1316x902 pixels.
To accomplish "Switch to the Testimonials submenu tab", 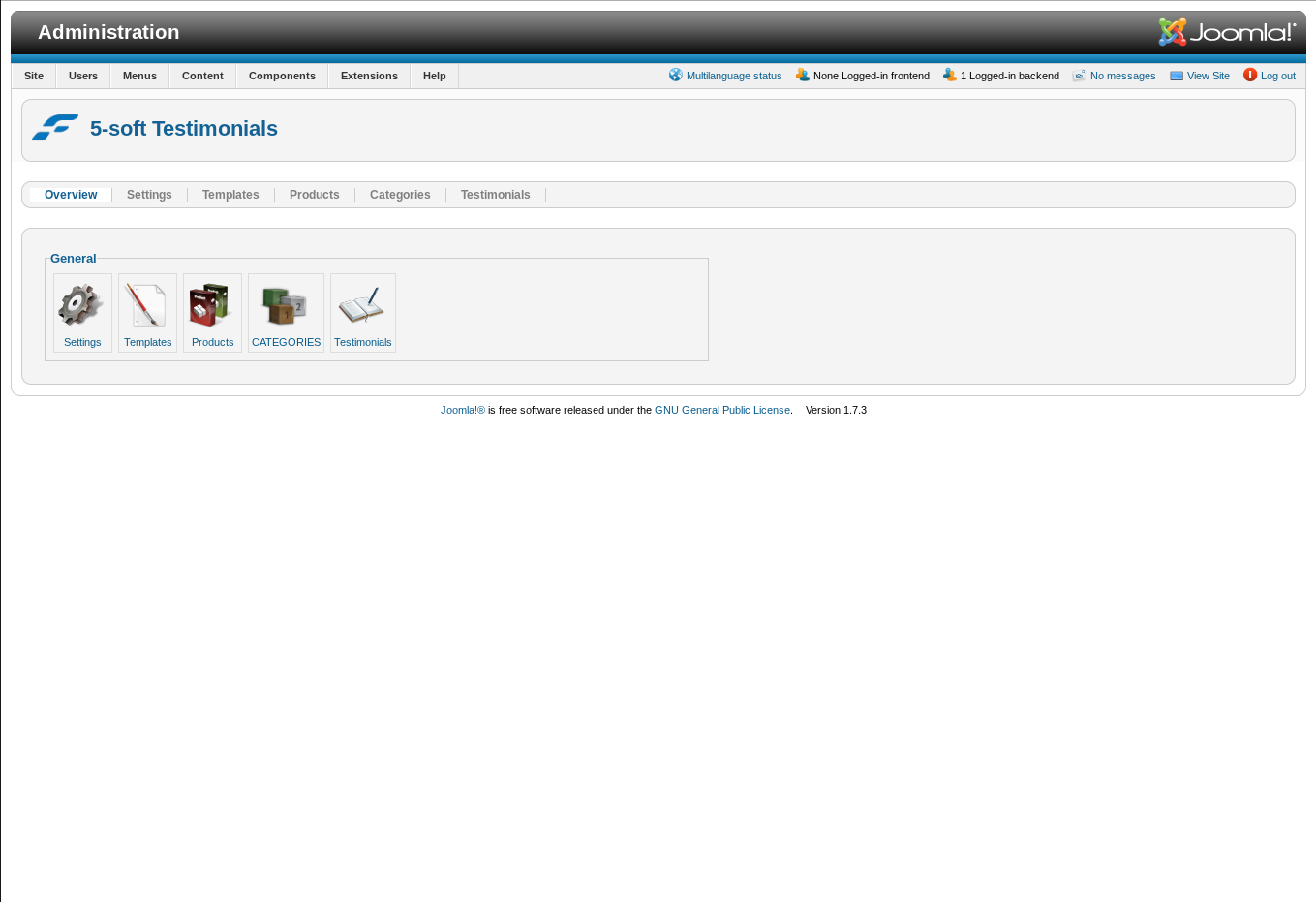I will tap(496, 195).
